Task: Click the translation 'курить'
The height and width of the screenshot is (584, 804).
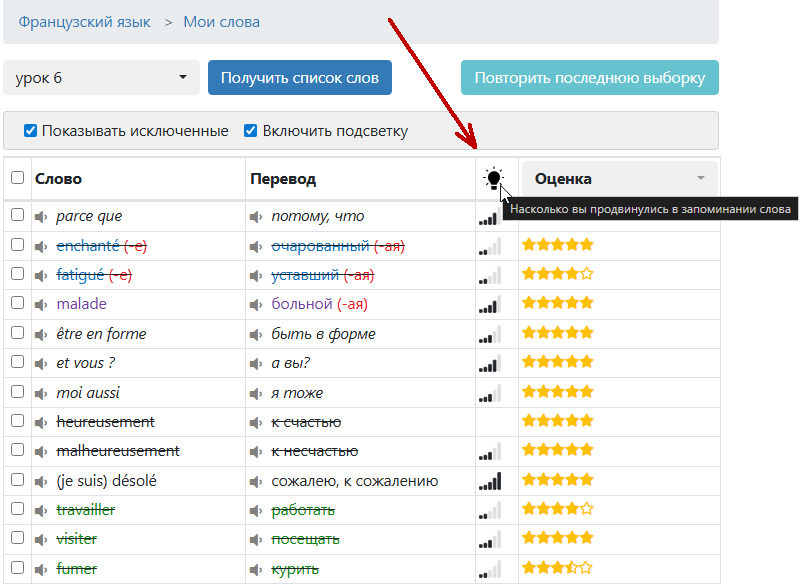Action: tap(295, 569)
